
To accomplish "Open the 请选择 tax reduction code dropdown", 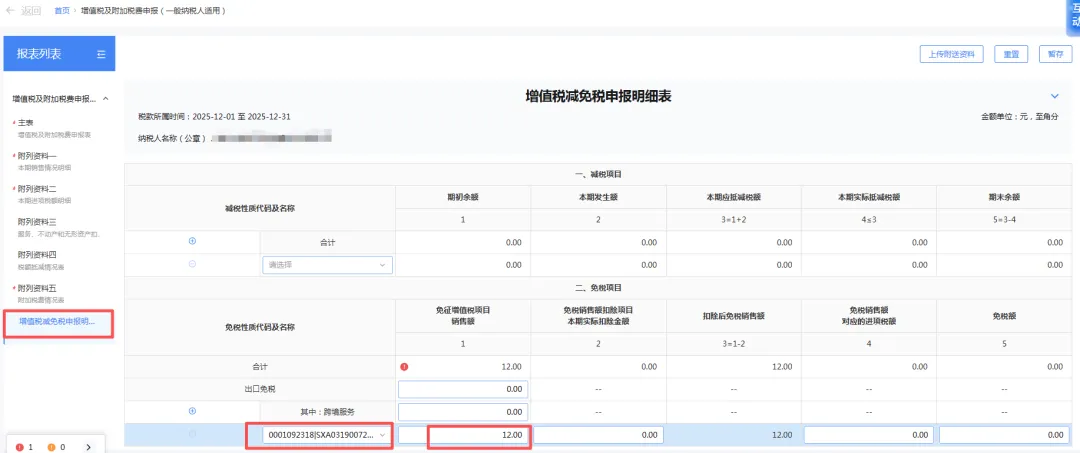I will (x=327, y=265).
